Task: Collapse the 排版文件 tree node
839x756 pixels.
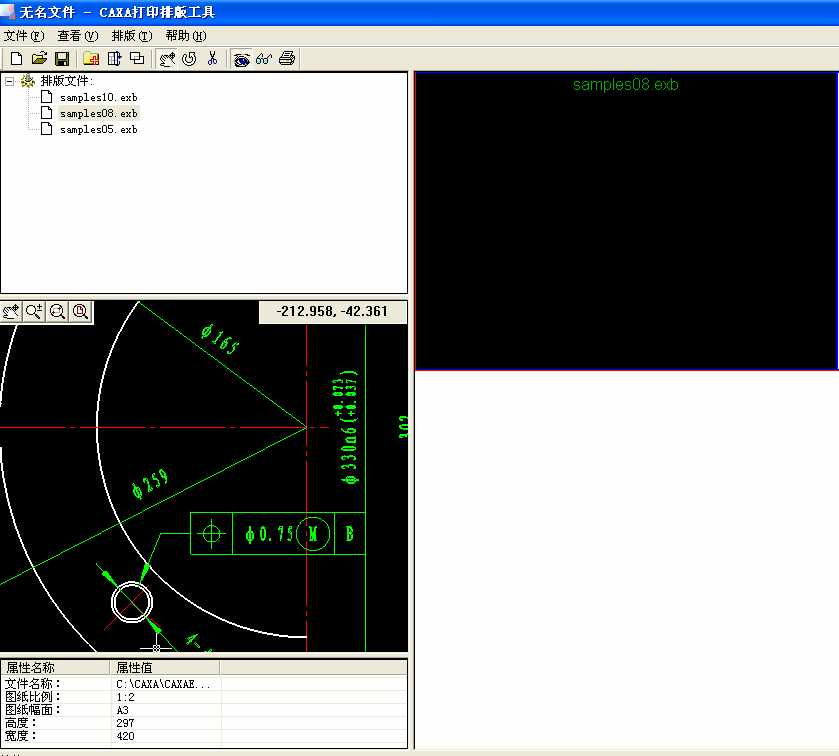Action: click(9, 81)
